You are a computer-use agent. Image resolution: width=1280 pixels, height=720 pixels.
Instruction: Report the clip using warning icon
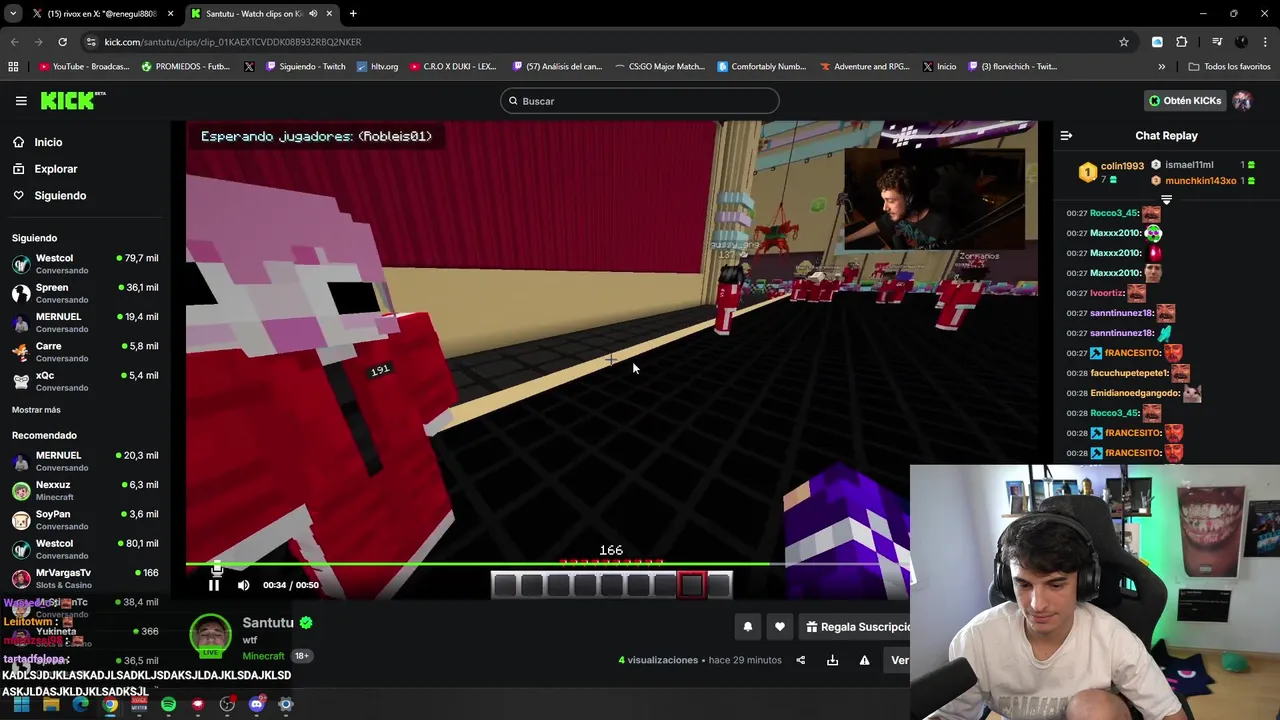pos(864,660)
